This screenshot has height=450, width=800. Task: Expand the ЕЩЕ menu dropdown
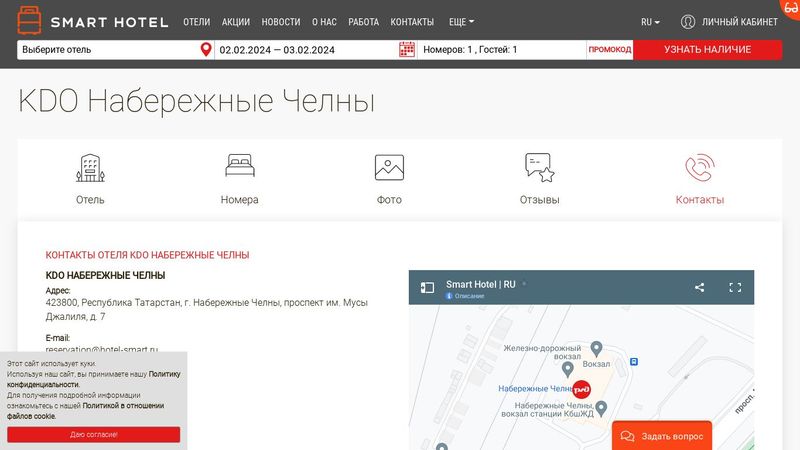tap(461, 21)
